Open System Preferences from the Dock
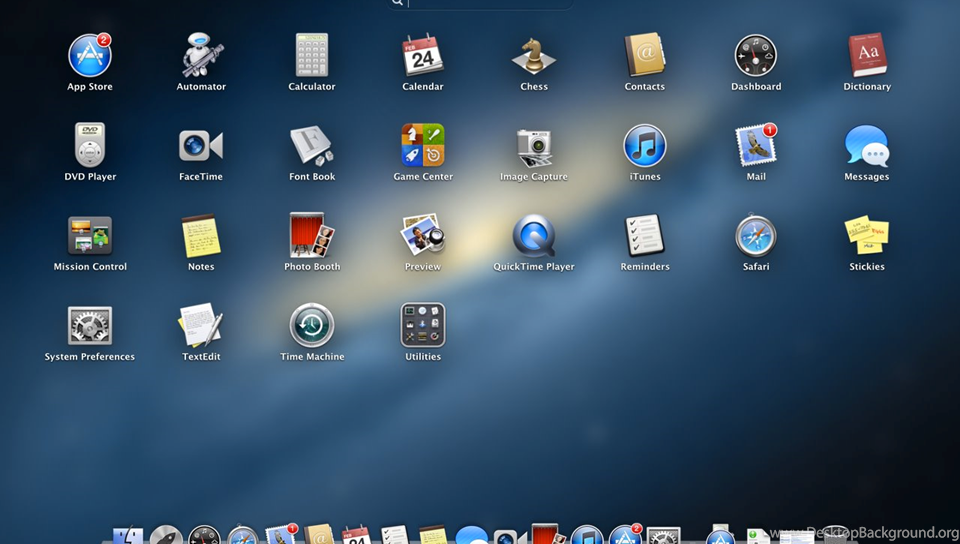This screenshot has height=544, width=960. tap(664, 536)
